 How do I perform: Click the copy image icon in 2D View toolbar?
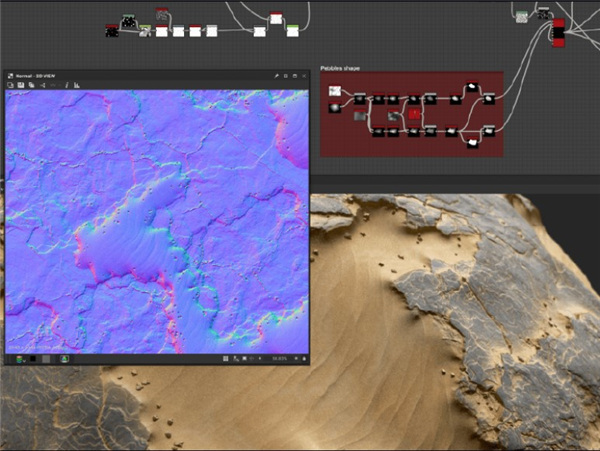pyautogui.click(x=31, y=86)
